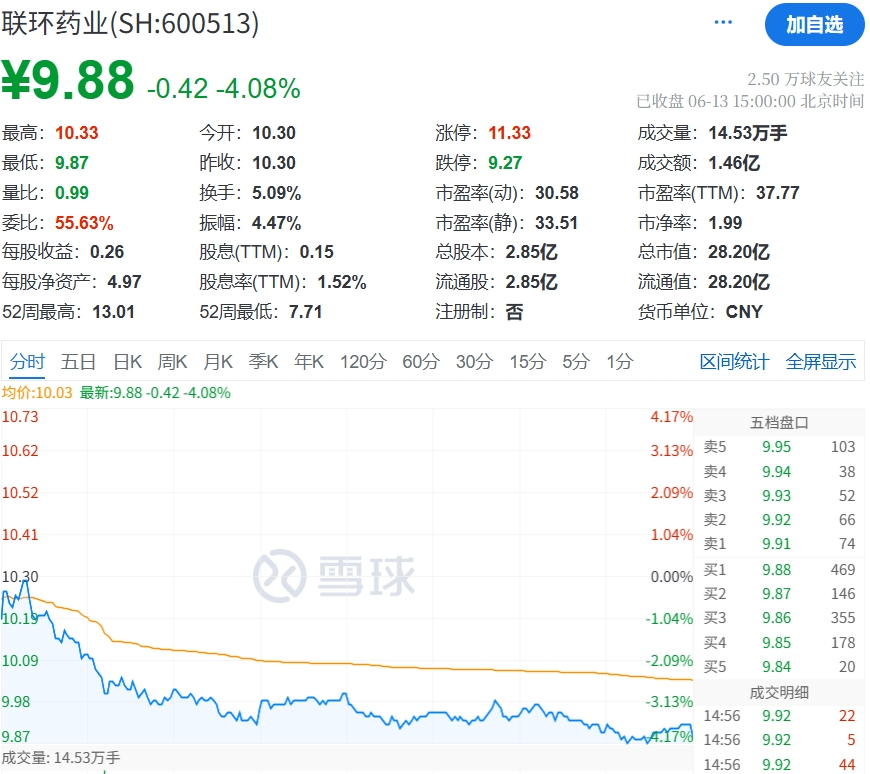Image resolution: width=870 pixels, height=774 pixels.
Task: Click the 加自选 button
Action: [814, 24]
